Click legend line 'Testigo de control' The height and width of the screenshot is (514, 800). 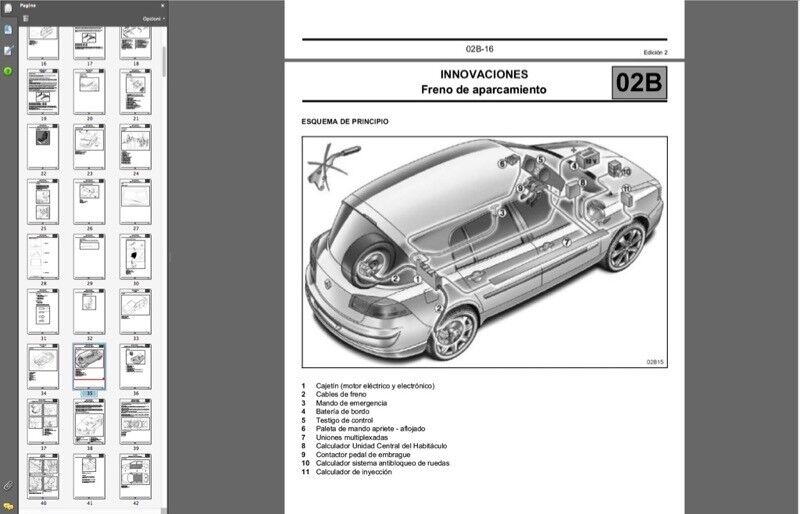344,420
